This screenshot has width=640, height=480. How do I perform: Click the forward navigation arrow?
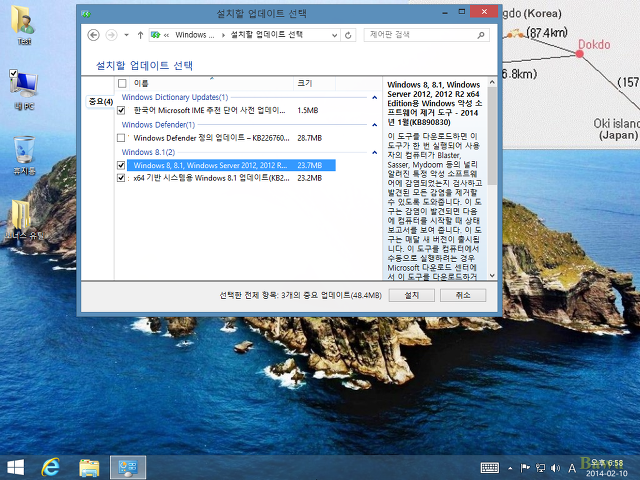pos(111,35)
